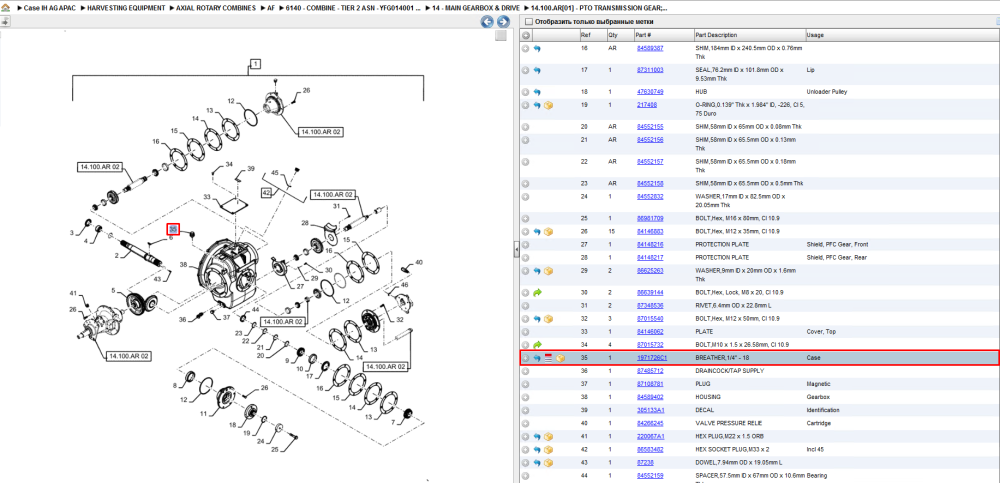Screen dimensions: 1000x483
Task: Open part number link 87311003
Action: coord(650,70)
